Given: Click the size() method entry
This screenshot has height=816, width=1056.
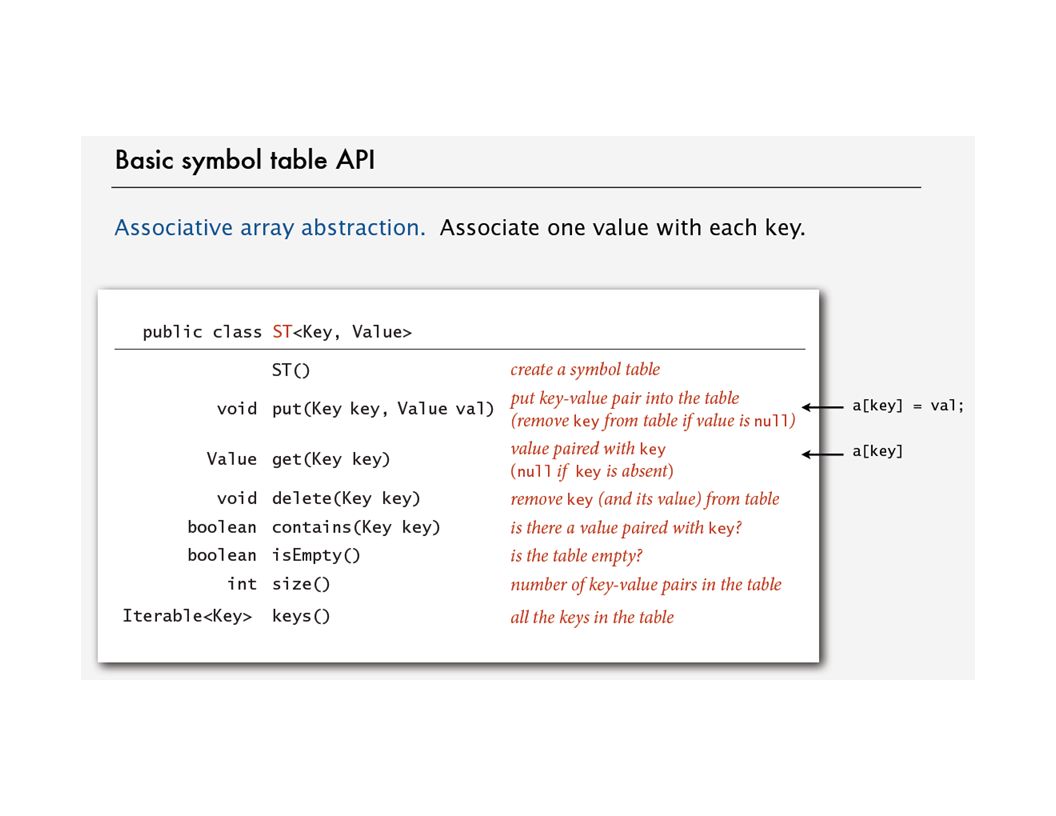Looking at the screenshot, I should (301, 584).
